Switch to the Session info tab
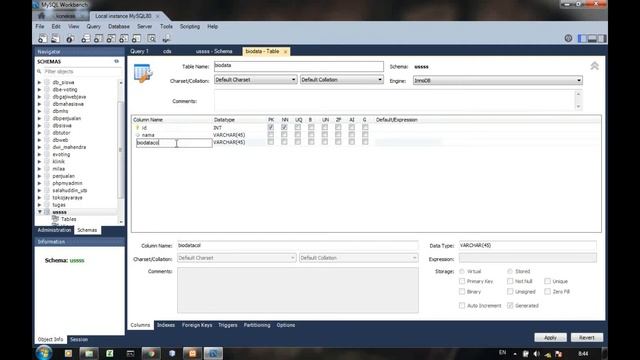The width and height of the screenshot is (640, 360). 79,340
